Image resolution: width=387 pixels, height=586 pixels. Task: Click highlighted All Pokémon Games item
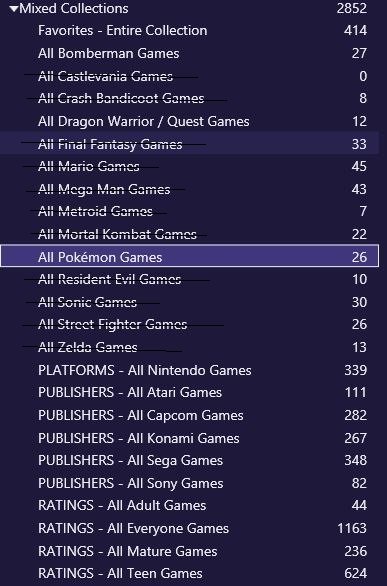tap(189, 256)
